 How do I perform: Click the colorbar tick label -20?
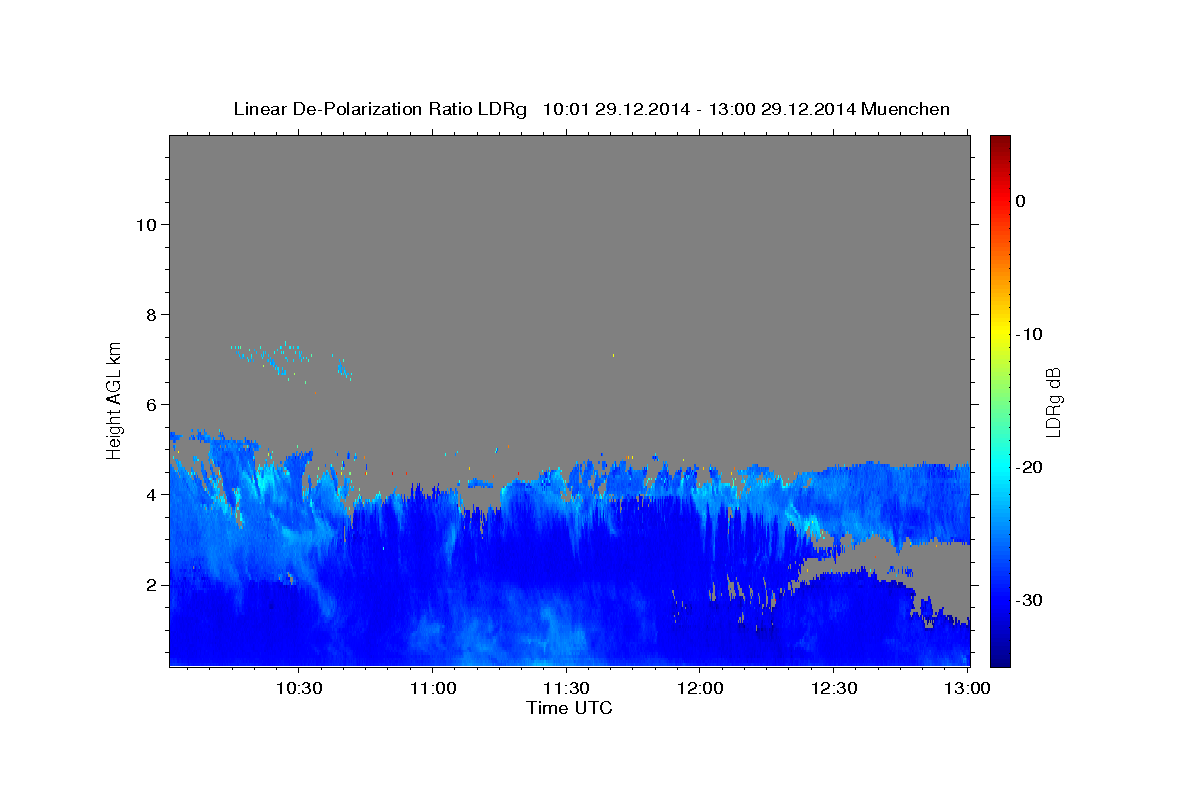coord(1030,467)
